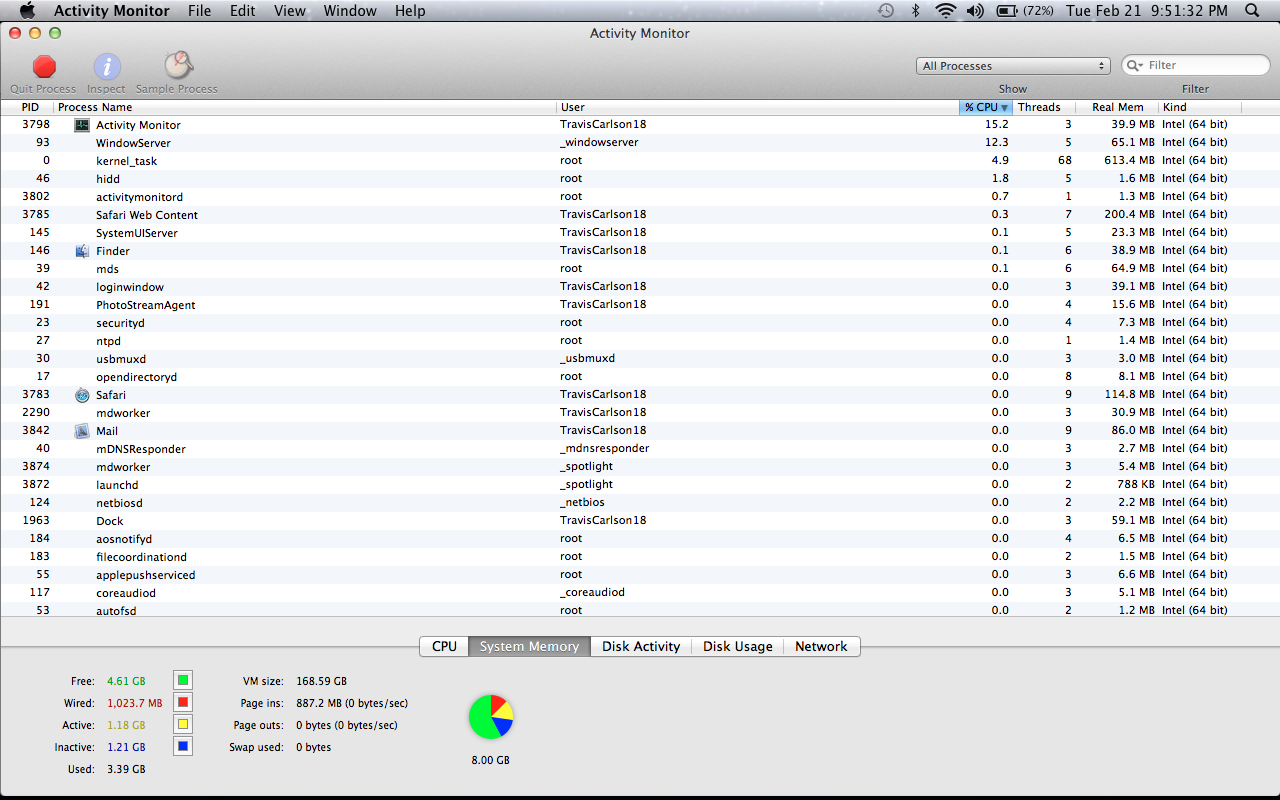Click into the Filter search field

pos(1196,65)
